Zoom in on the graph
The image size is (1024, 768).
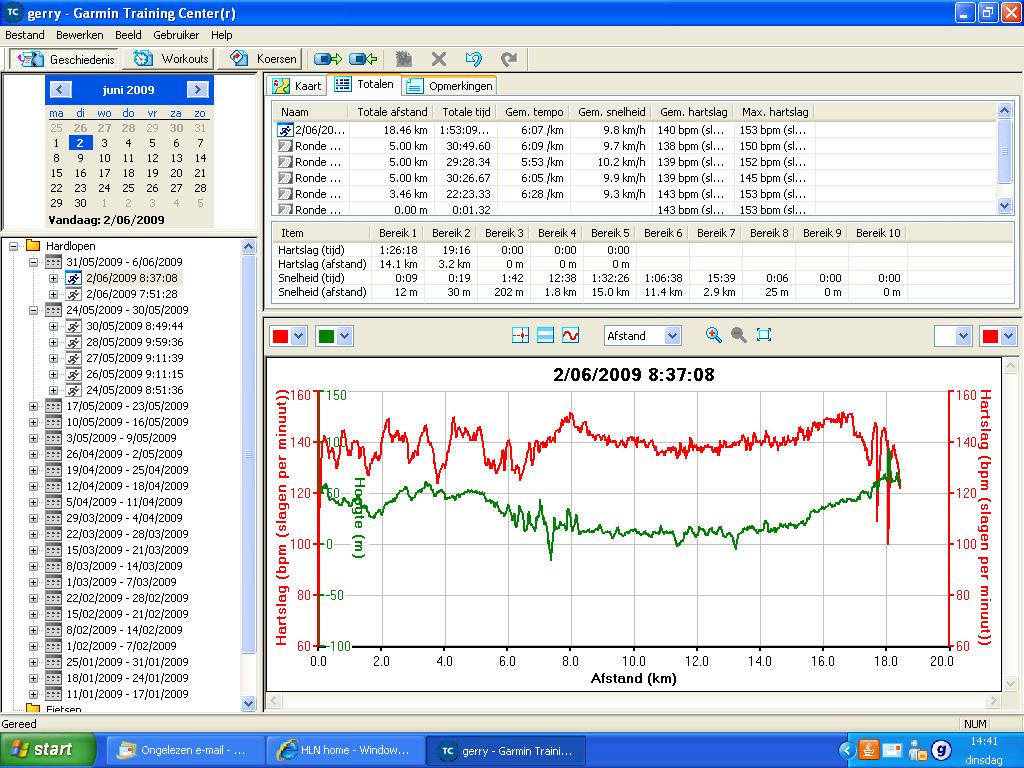tap(713, 335)
